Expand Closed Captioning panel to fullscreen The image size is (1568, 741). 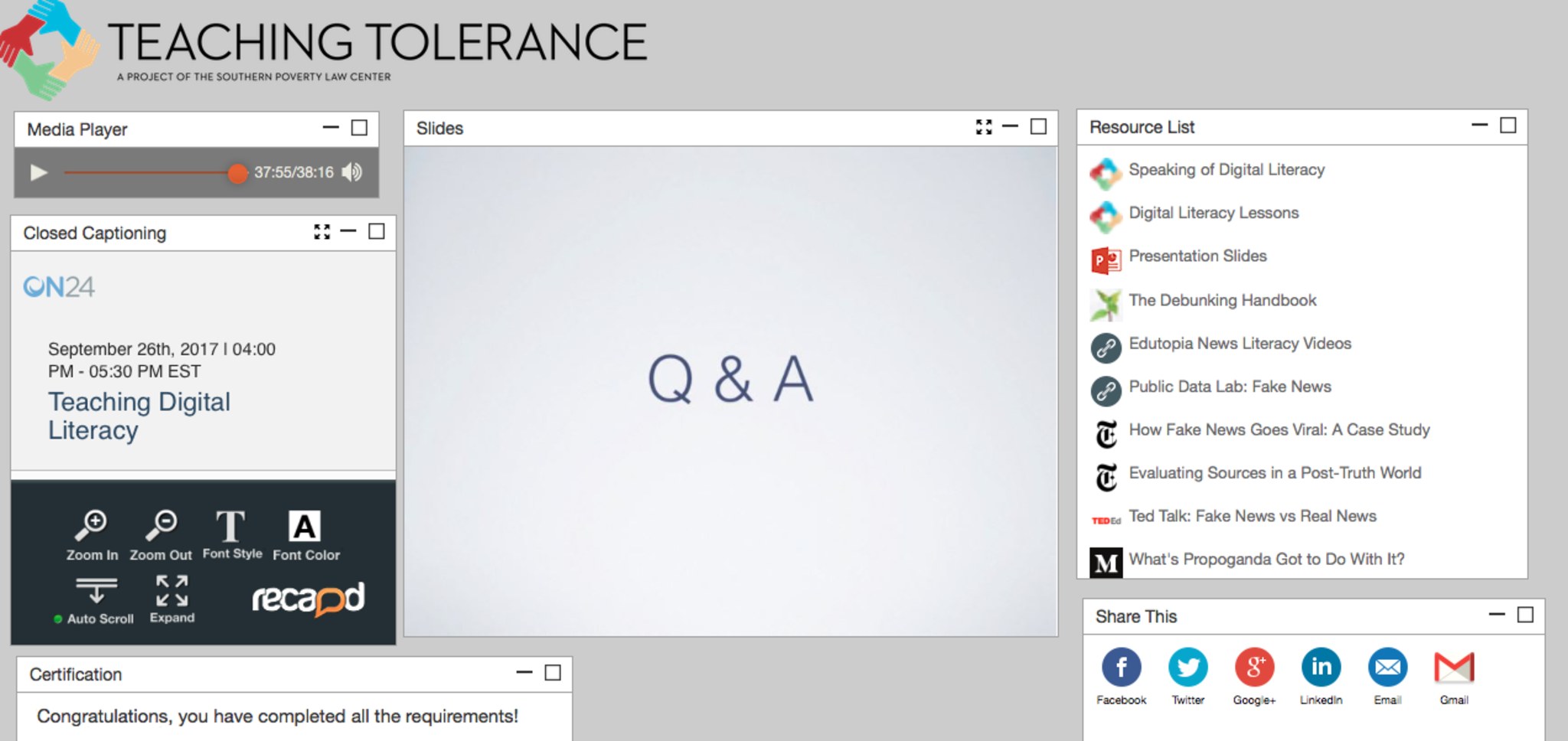pos(322,232)
